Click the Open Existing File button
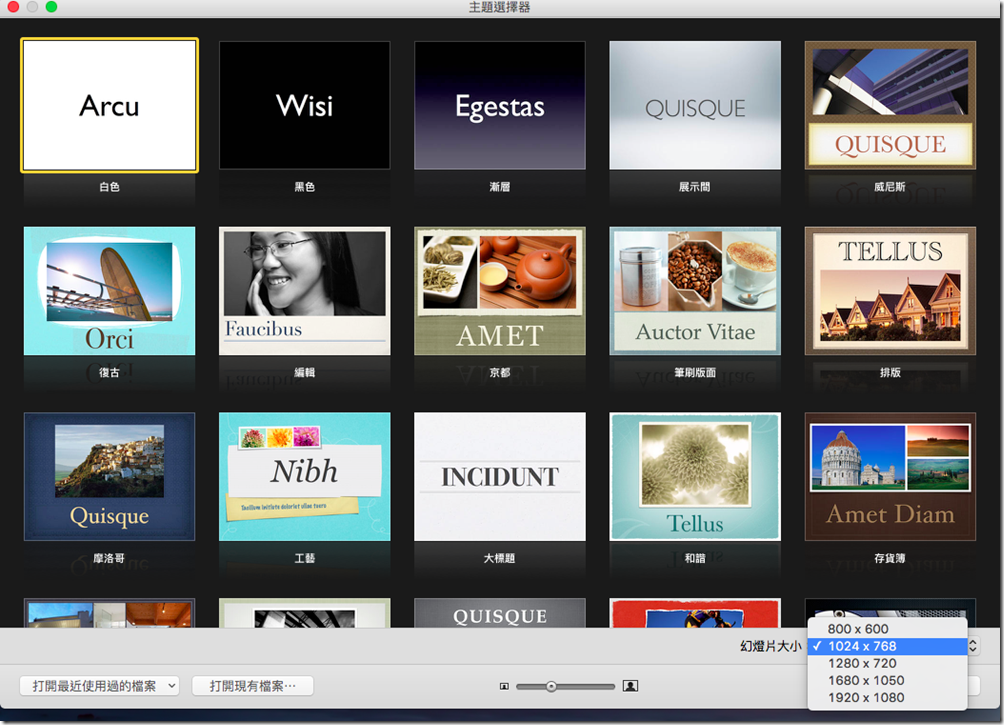 tap(253, 686)
